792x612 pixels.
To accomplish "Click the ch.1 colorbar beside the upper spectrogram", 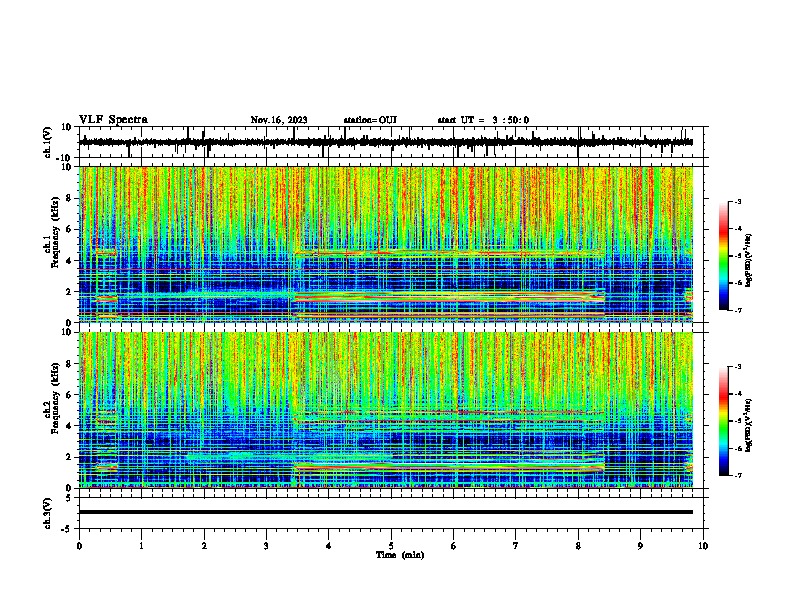I will 724,255.
